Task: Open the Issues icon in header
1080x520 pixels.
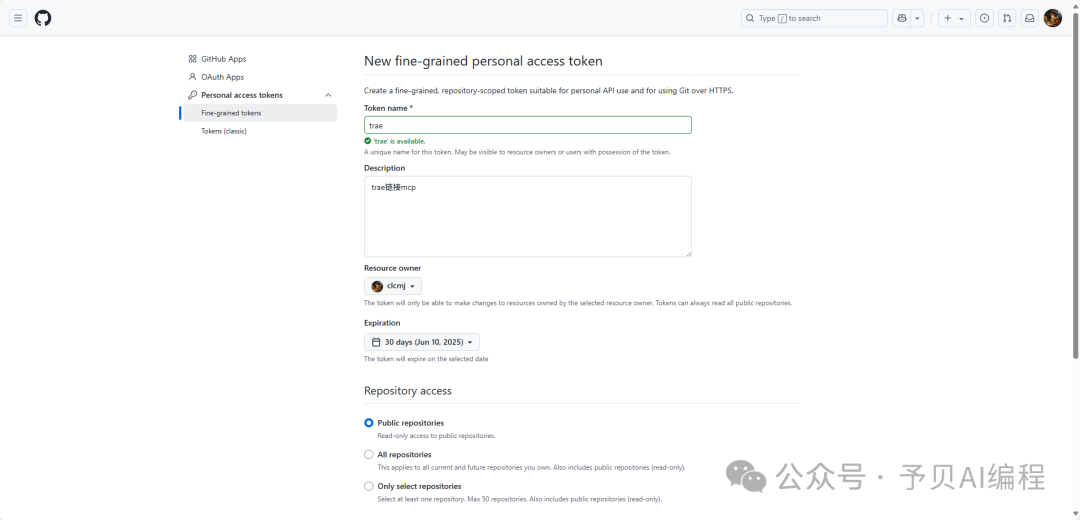Action: click(x=985, y=18)
